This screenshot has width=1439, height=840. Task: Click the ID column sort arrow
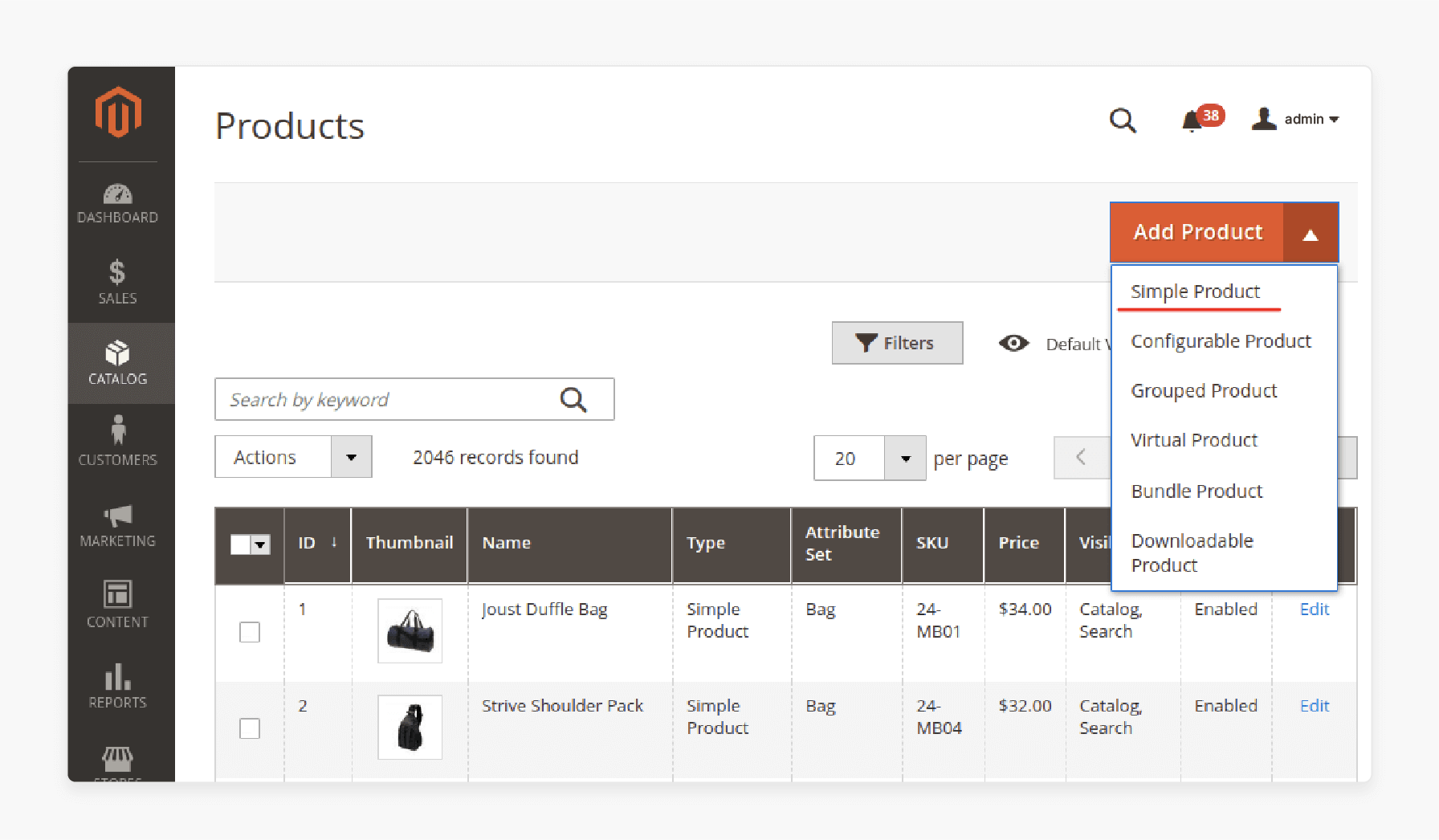(x=334, y=543)
